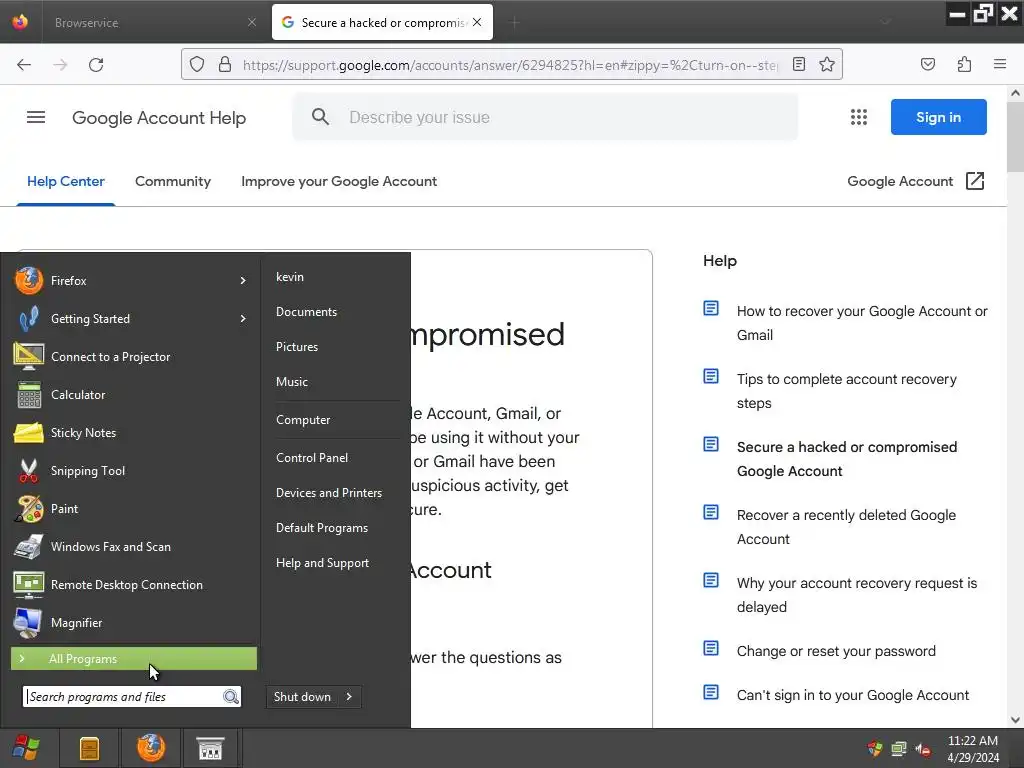This screenshot has width=1024, height=768.
Task: Open Remote Desktop Connection
Action: (127, 584)
